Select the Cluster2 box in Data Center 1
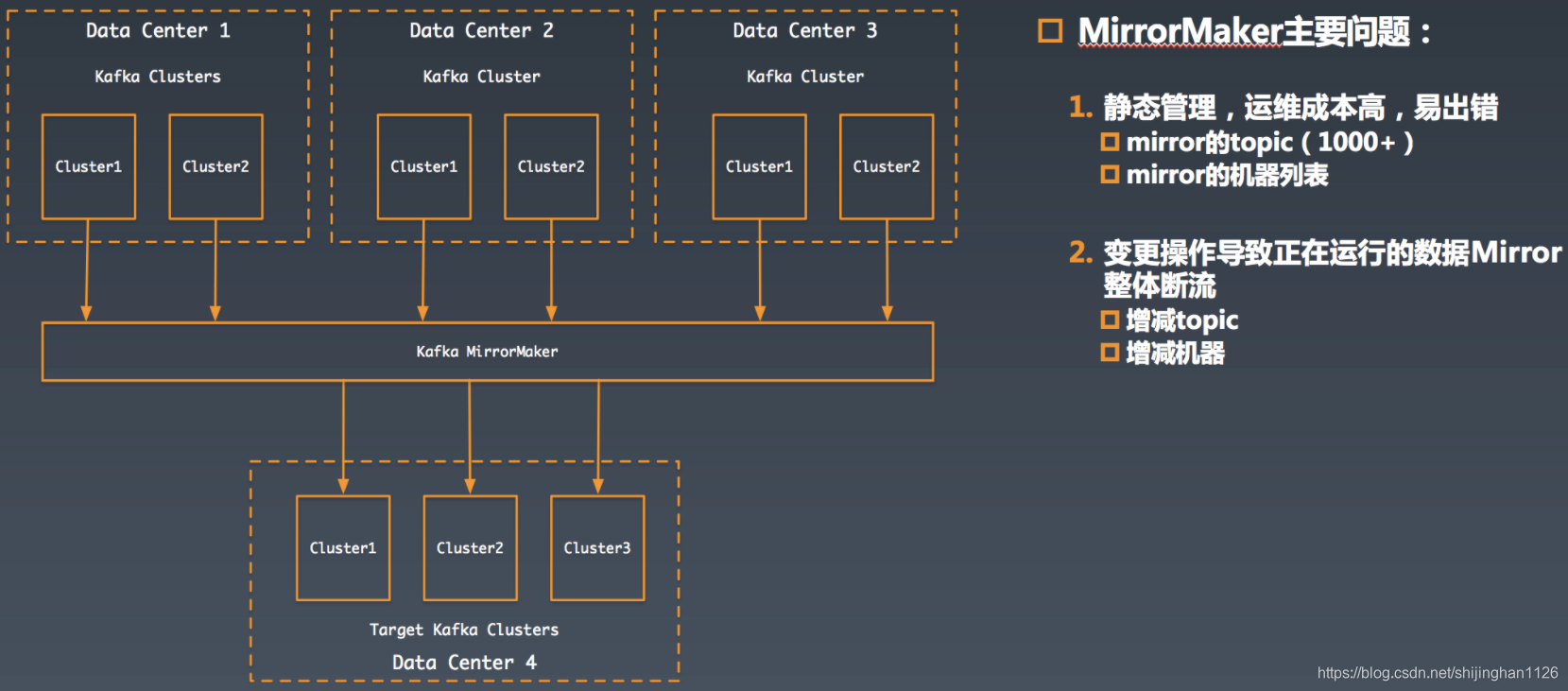Viewport: 1568px width, 691px height. (215, 166)
